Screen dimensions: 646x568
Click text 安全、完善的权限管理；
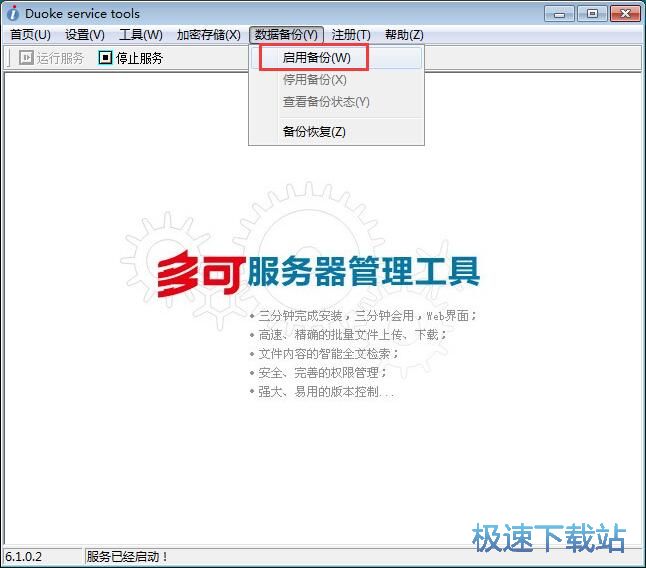(x=323, y=373)
